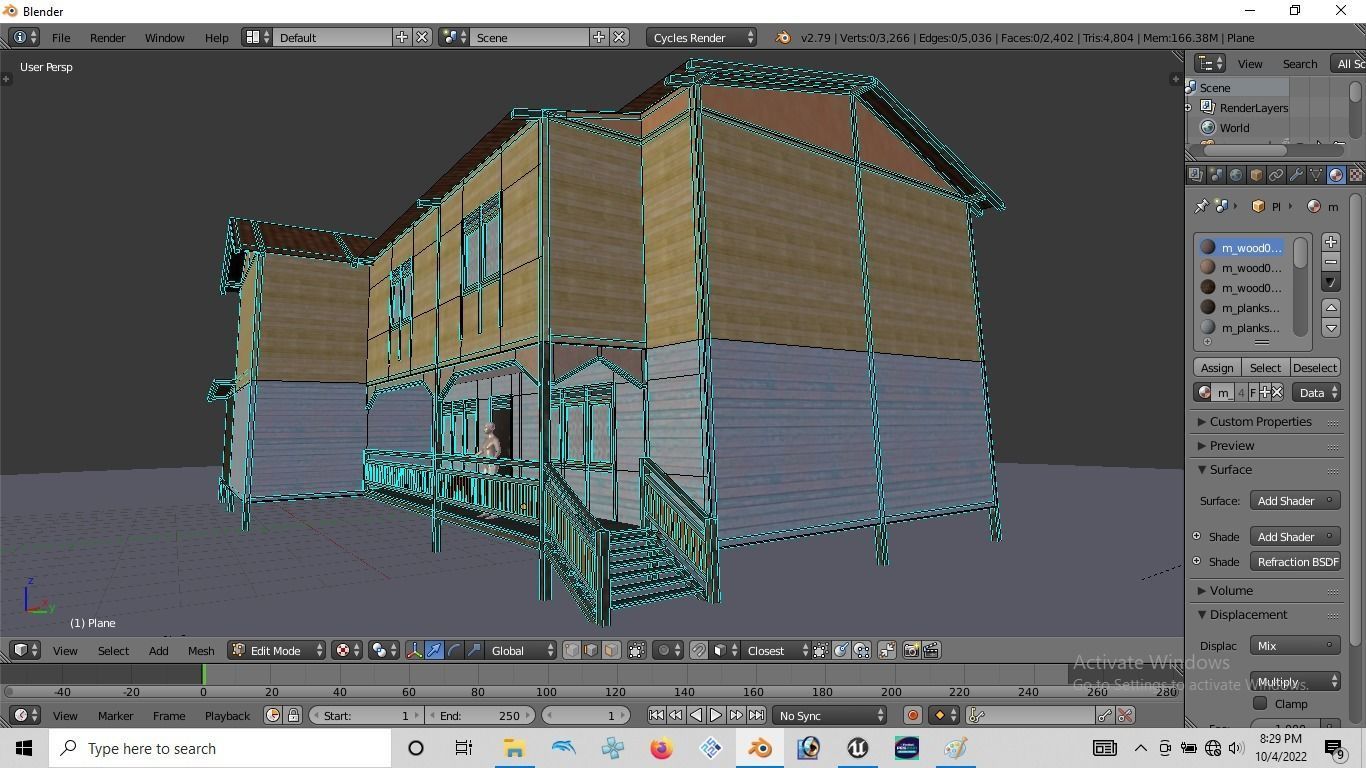Open Blender from the Windows taskbar

coord(759,748)
